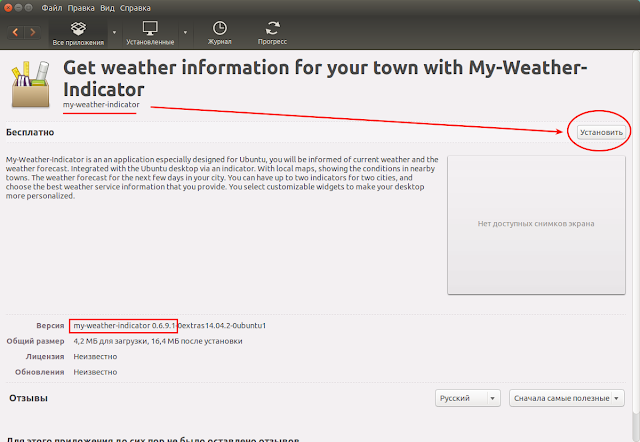Select the review language dropdown Русский
Image resolution: width=640 pixels, height=442 pixels.
468,398
